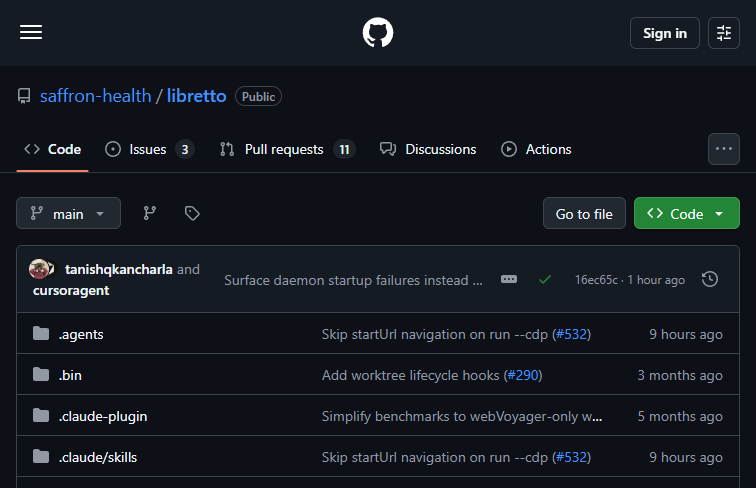
Task: Open .claude/skills row's Skip startUrl navigation commit
Action: coord(435,457)
